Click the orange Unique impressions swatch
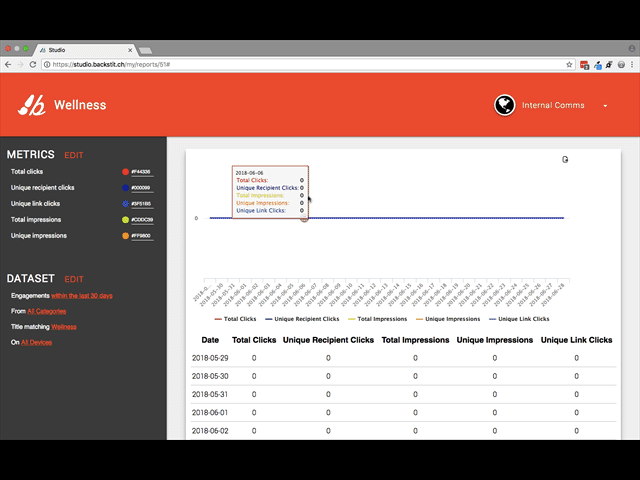Viewport: 640px width, 480px height. pos(125,236)
